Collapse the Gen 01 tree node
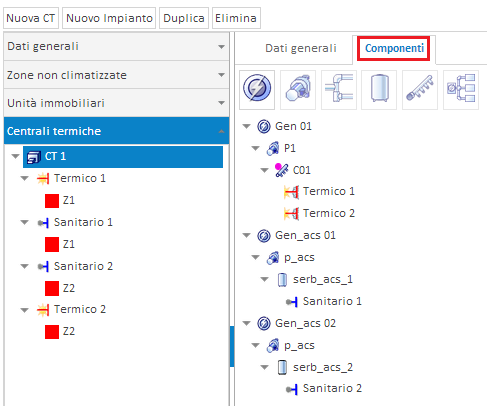The height and width of the screenshot is (407, 487). point(246,126)
